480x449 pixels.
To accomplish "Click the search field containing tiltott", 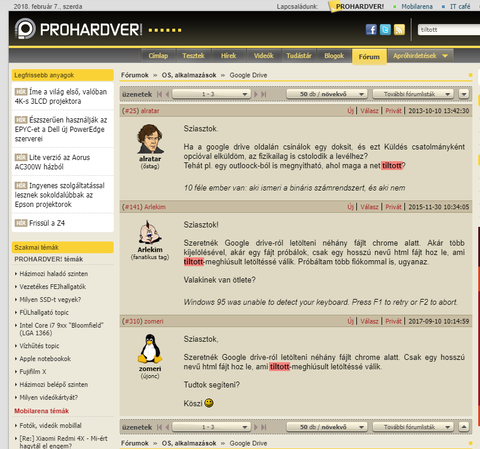I will point(449,30).
